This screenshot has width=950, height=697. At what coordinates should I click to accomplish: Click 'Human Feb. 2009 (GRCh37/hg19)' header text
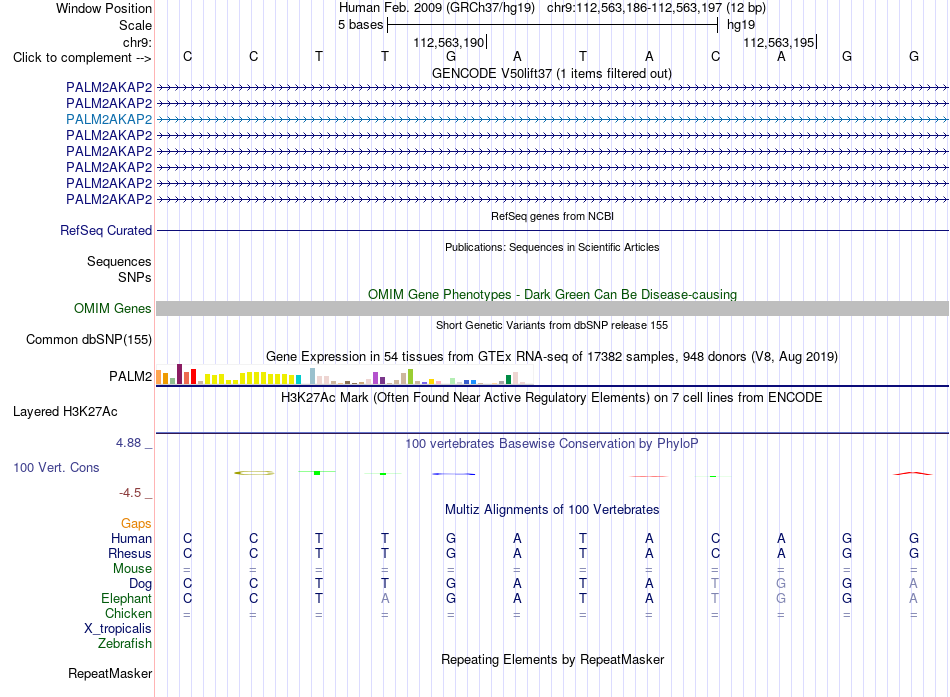pyautogui.click(x=437, y=8)
